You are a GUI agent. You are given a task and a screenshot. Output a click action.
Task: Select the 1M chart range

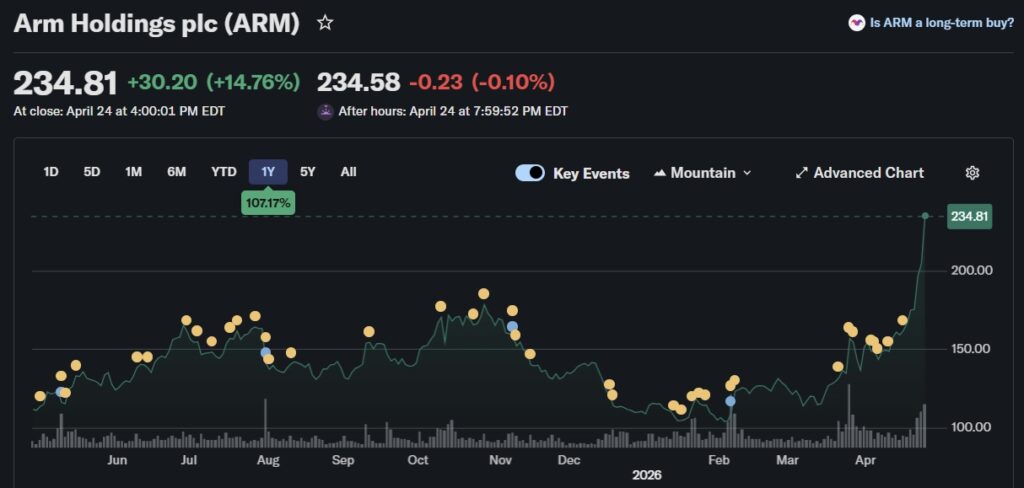coord(133,172)
